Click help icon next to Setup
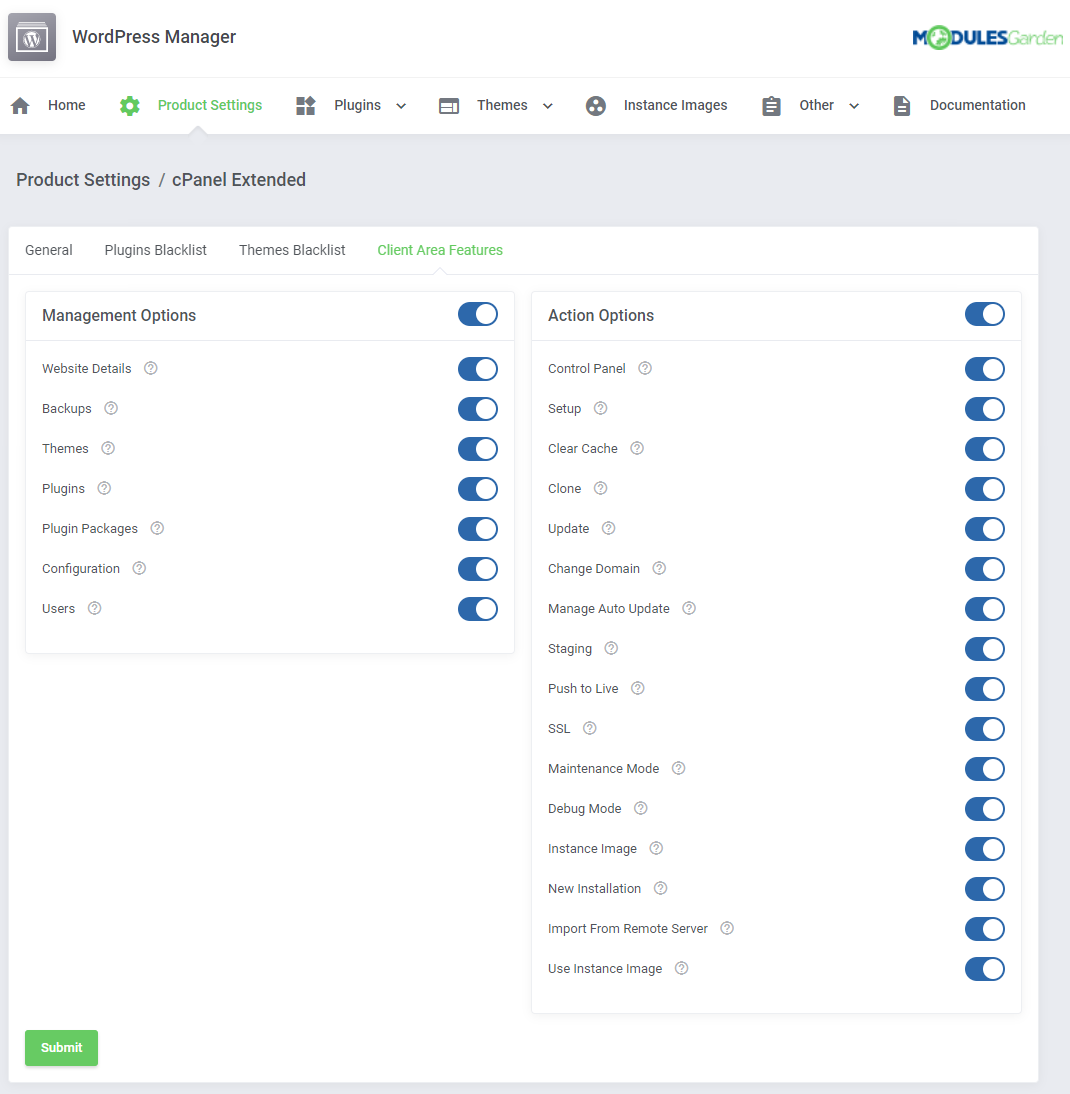Screen dimensions: 1070x1094 (601, 408)
